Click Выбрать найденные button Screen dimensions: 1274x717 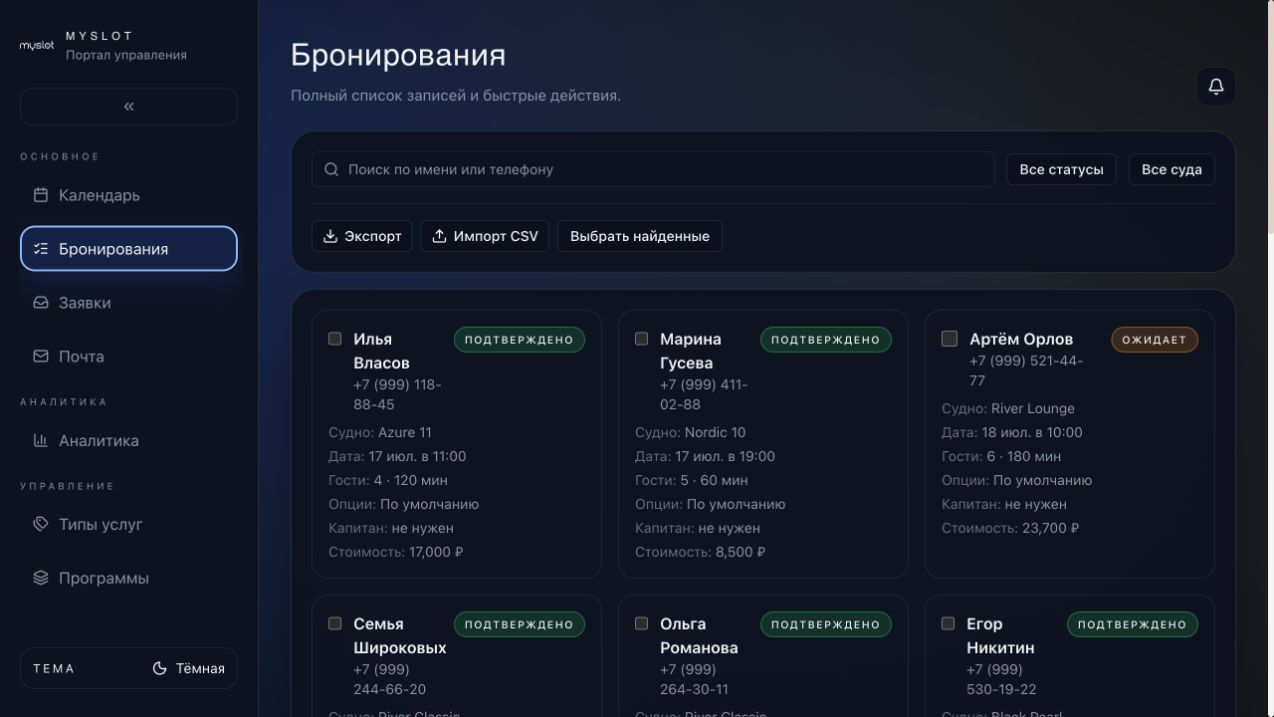[640, 236]
